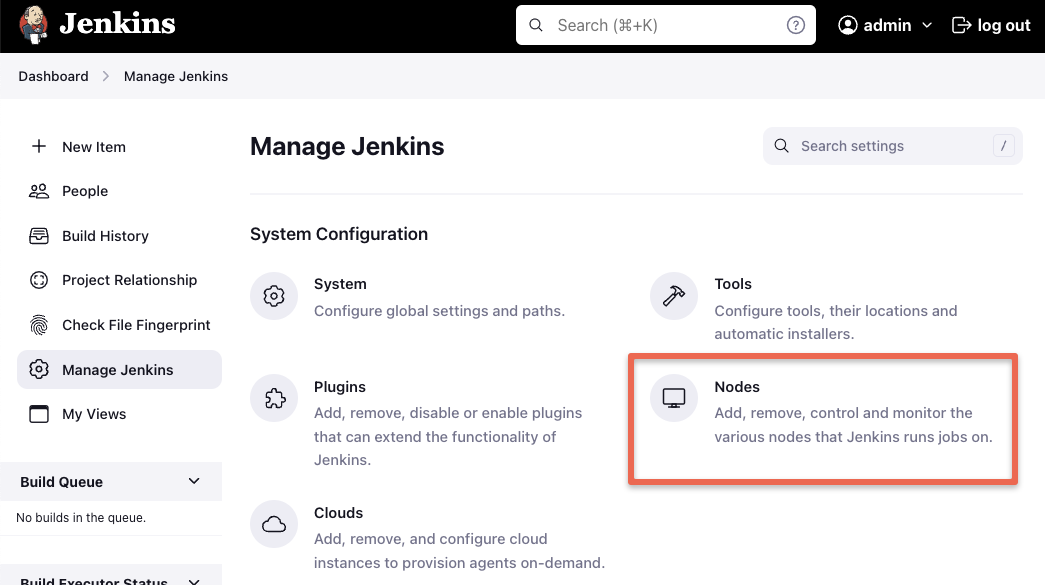This screenshot has width=1045, height=585.
Task: Open the System configuration gear icon
Action: 273,295
